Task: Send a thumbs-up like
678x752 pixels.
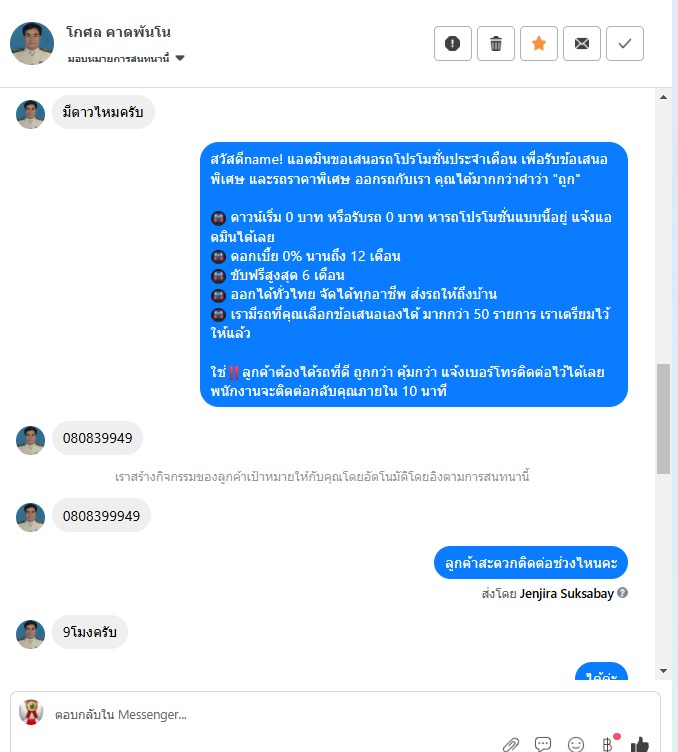Action: [640, 744]
